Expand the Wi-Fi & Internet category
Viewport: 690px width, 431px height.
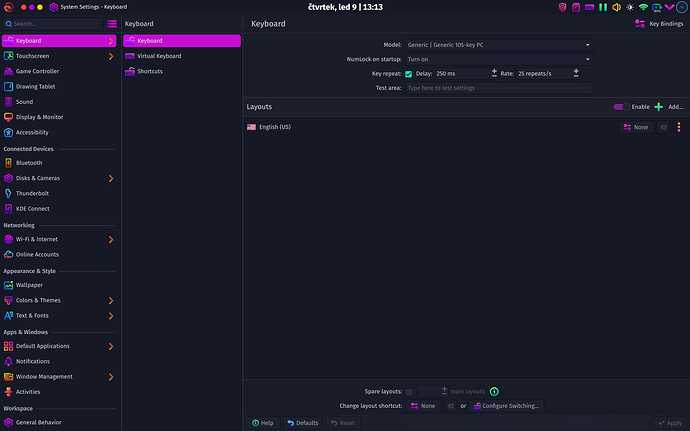111,239
